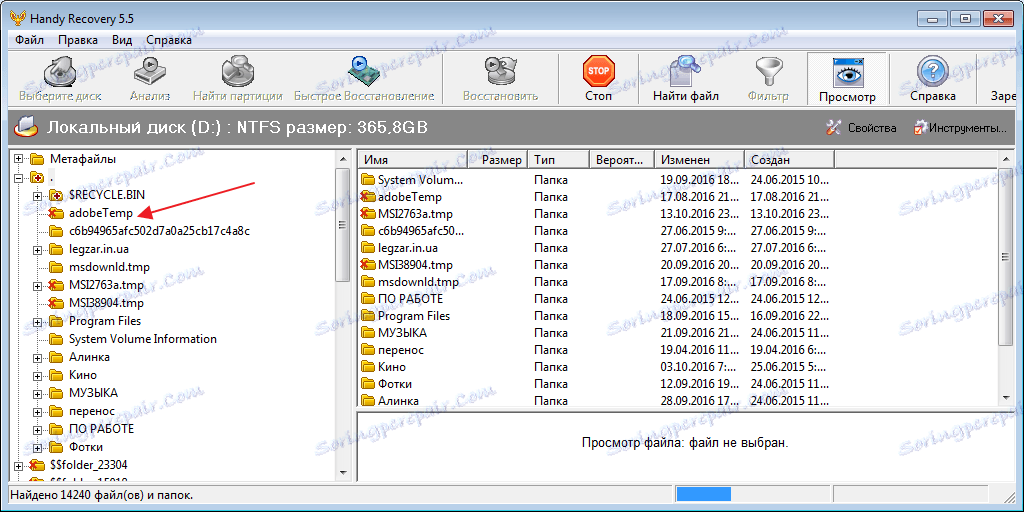Select Program Files row in the file list
The image size is (1024, 512).
coord(678,315)
